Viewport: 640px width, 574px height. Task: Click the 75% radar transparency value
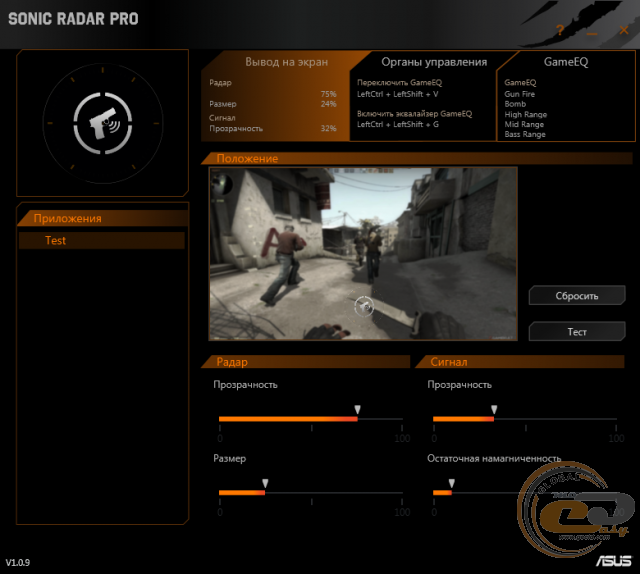click(328, 94)
